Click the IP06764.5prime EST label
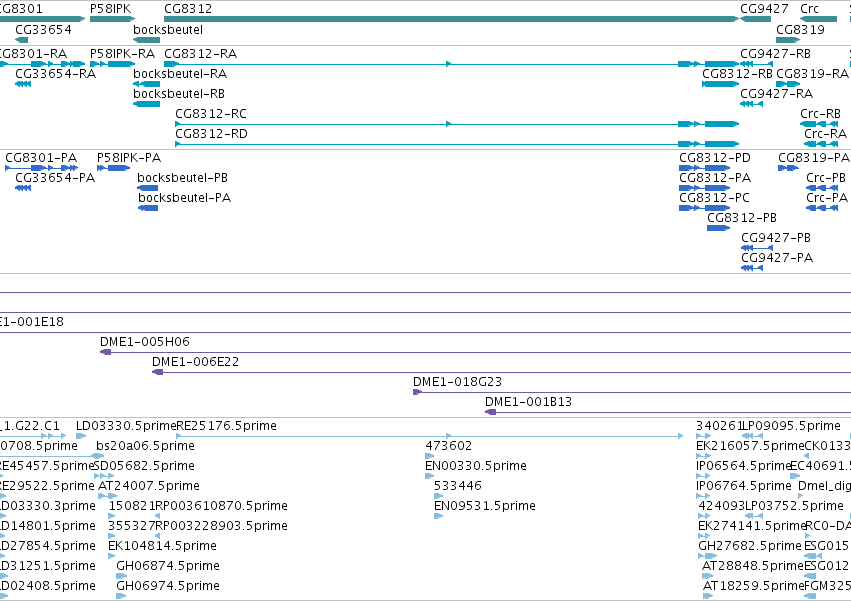851x601 pixels. click(x=744, y=486)
